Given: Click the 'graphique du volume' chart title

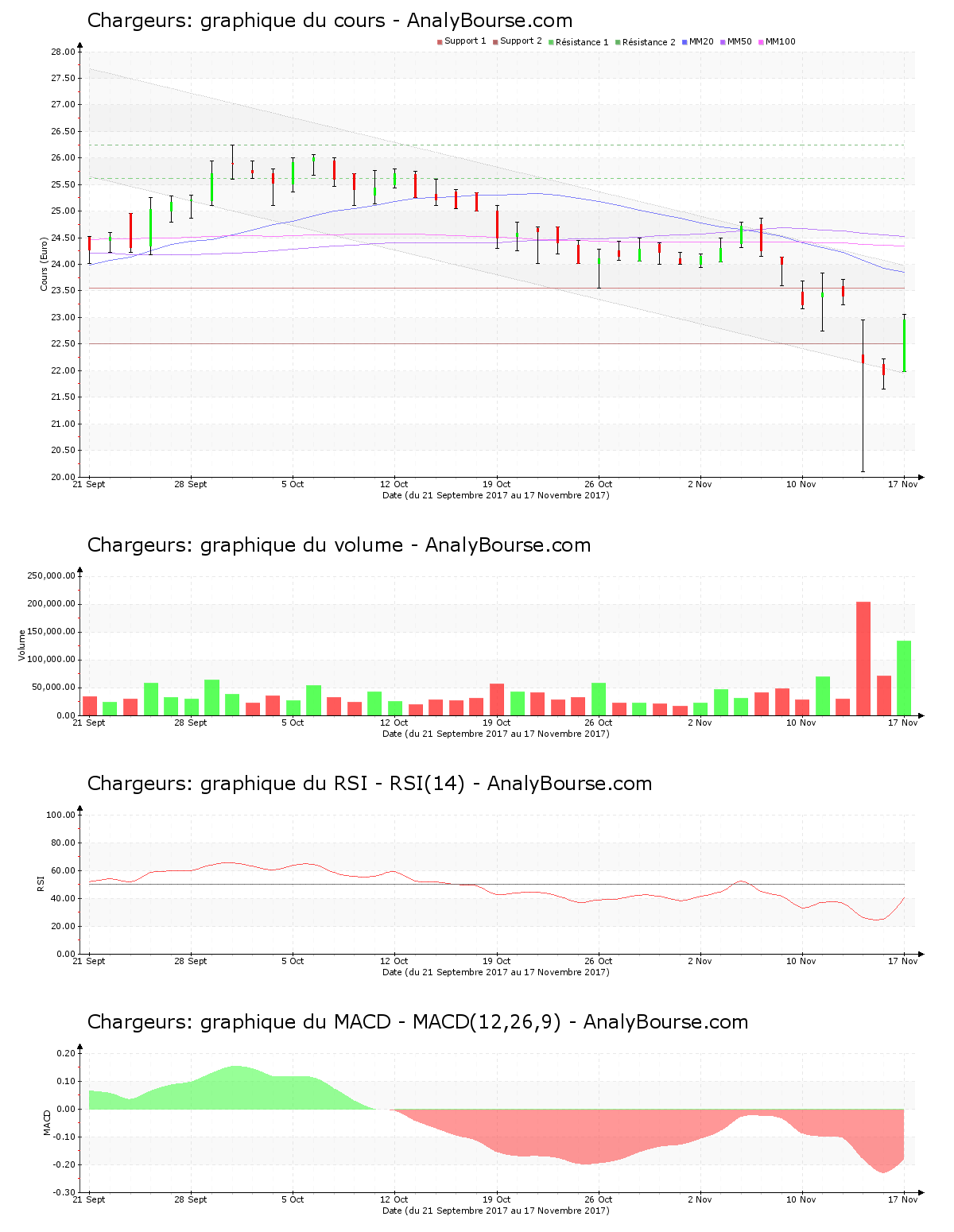Looking at the screenshot, I should tap(339, 545).
